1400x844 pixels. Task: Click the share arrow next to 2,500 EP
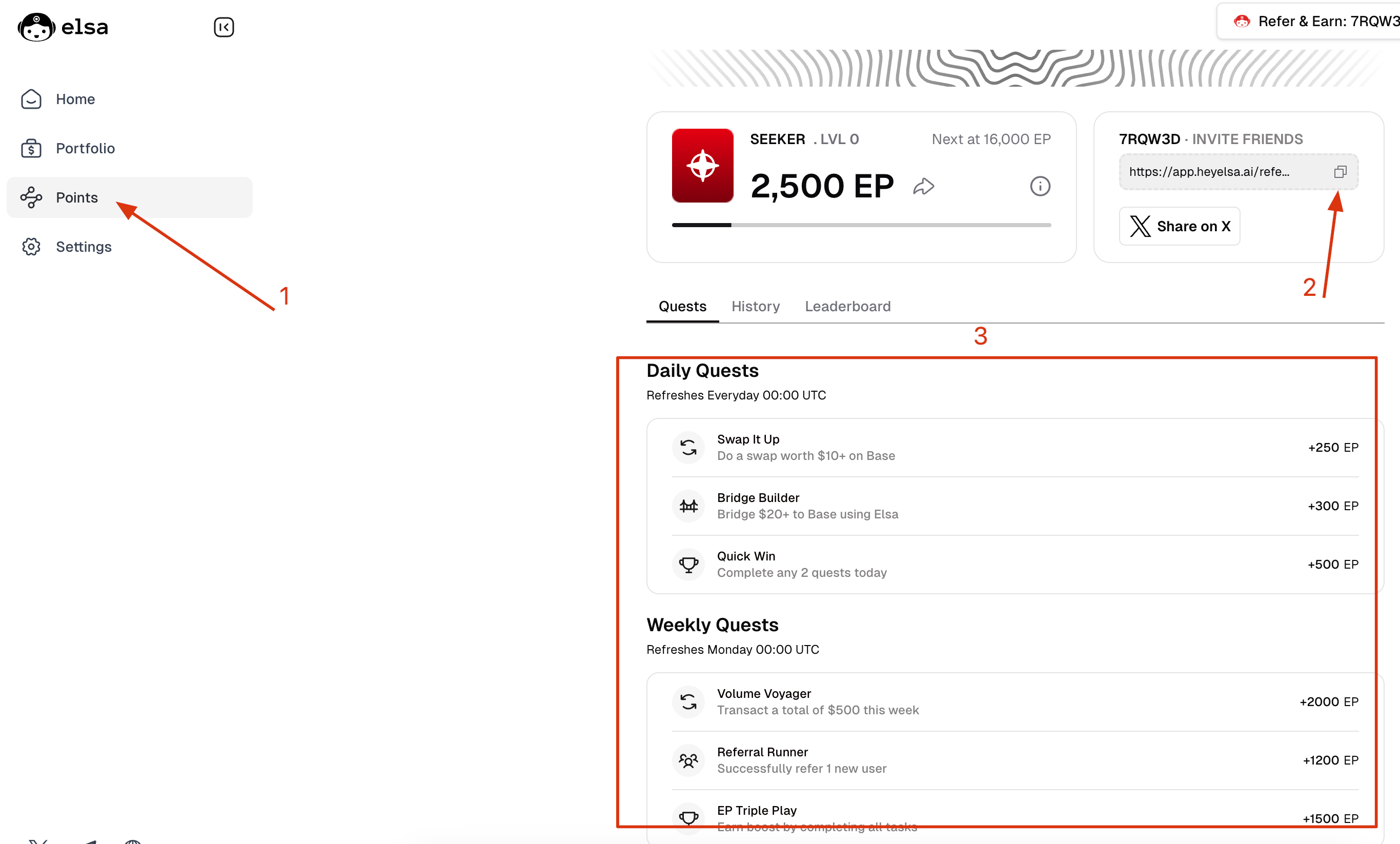[923, 187]
